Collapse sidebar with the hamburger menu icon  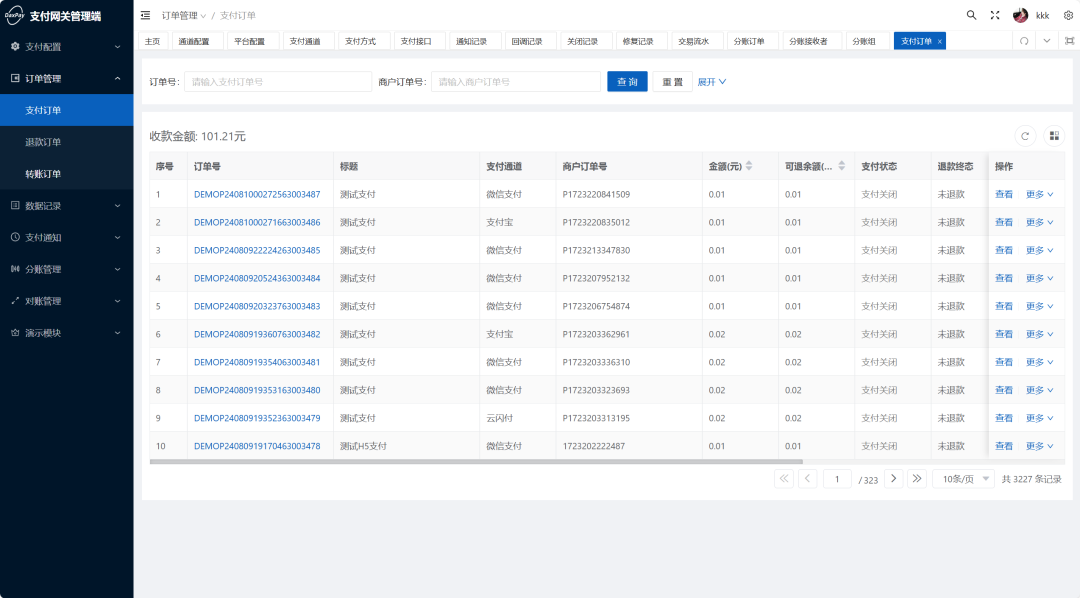click(145, 15)
